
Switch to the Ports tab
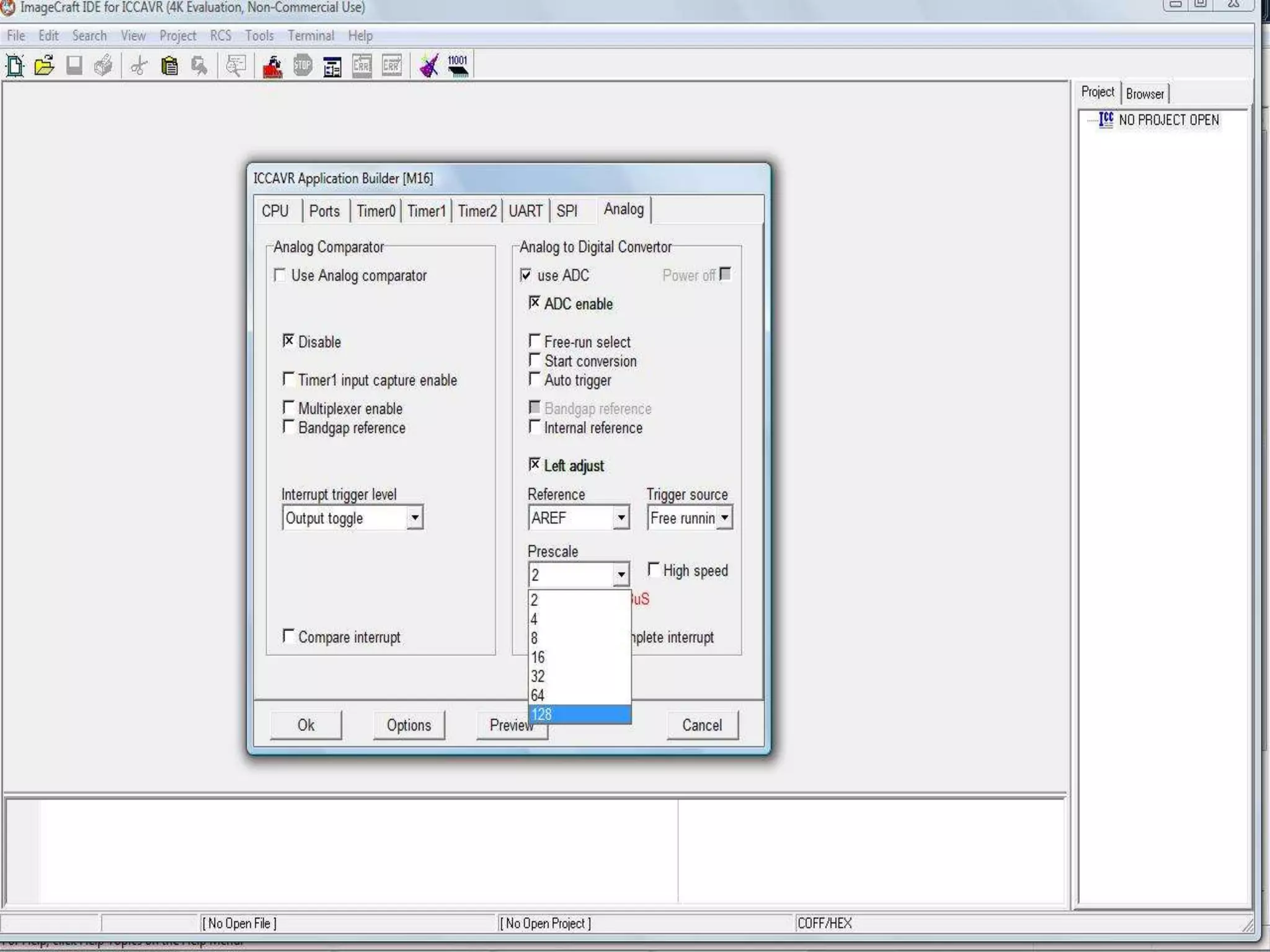click(324, 211)
